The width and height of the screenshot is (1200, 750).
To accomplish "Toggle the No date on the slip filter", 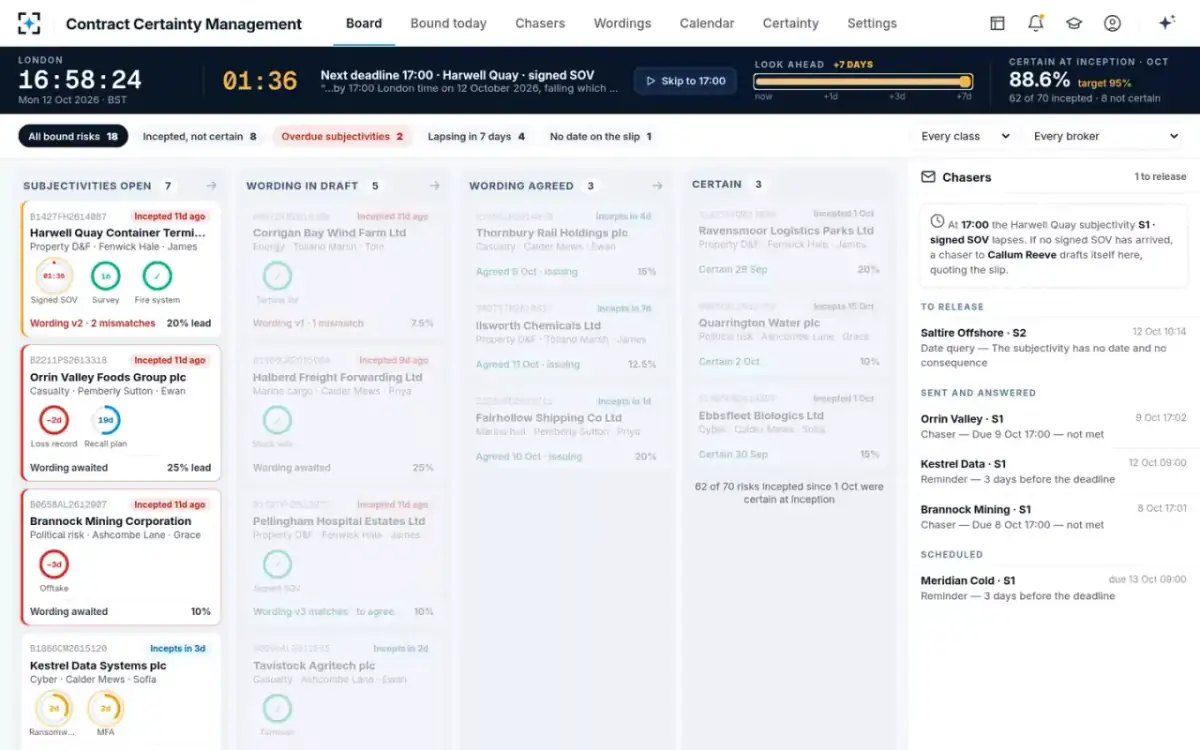I will point(600,136).
